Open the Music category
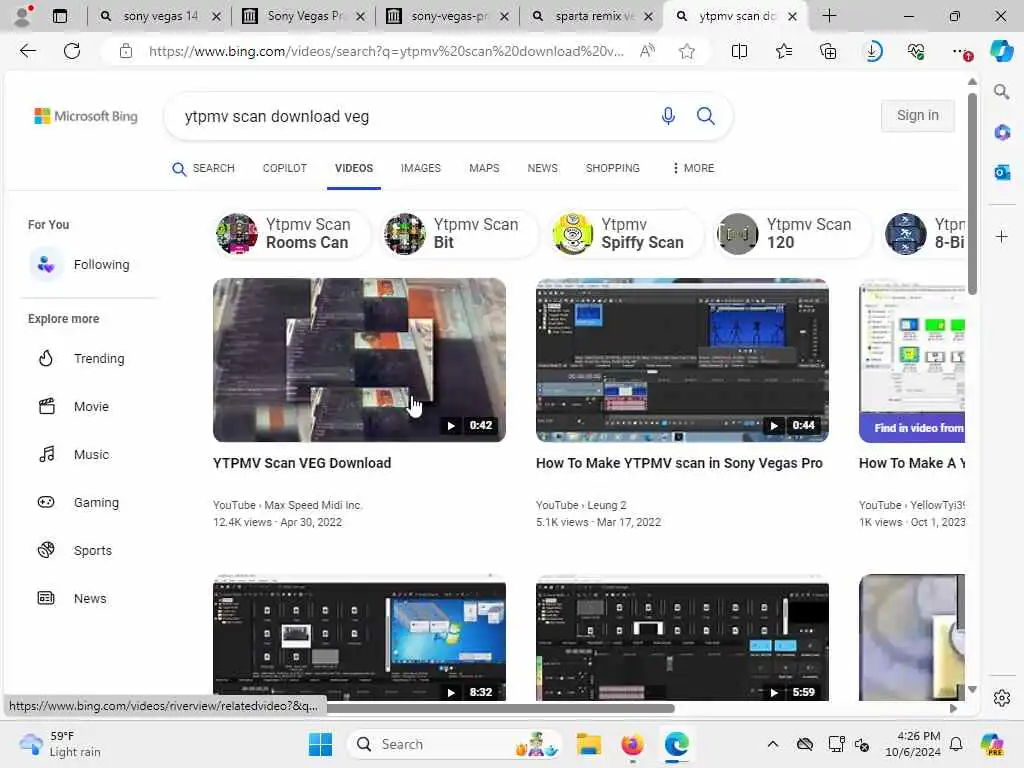Screen dimensions: 1024x768 pyautogui.click(x=73, y=455)
